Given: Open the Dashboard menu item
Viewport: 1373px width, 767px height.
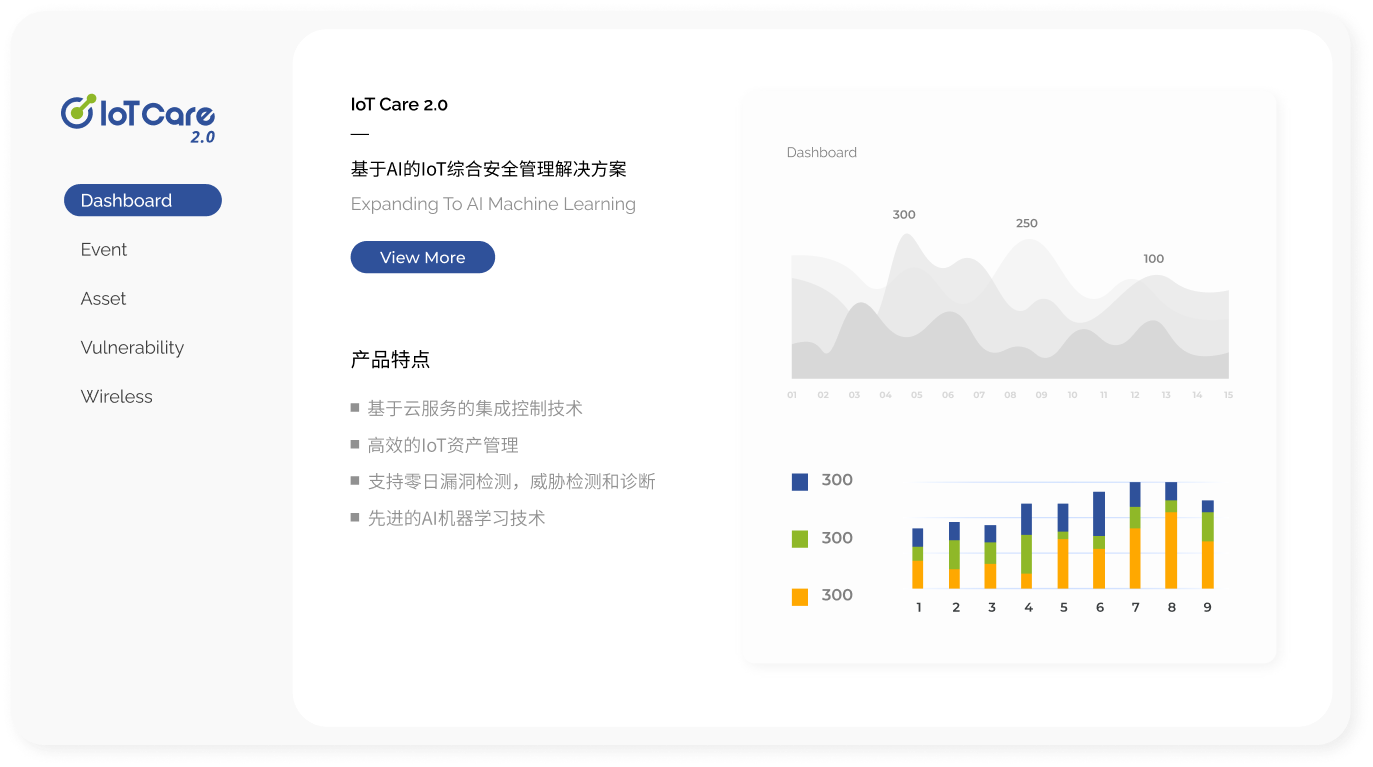Looking at the screenshot, I should 143,200.
